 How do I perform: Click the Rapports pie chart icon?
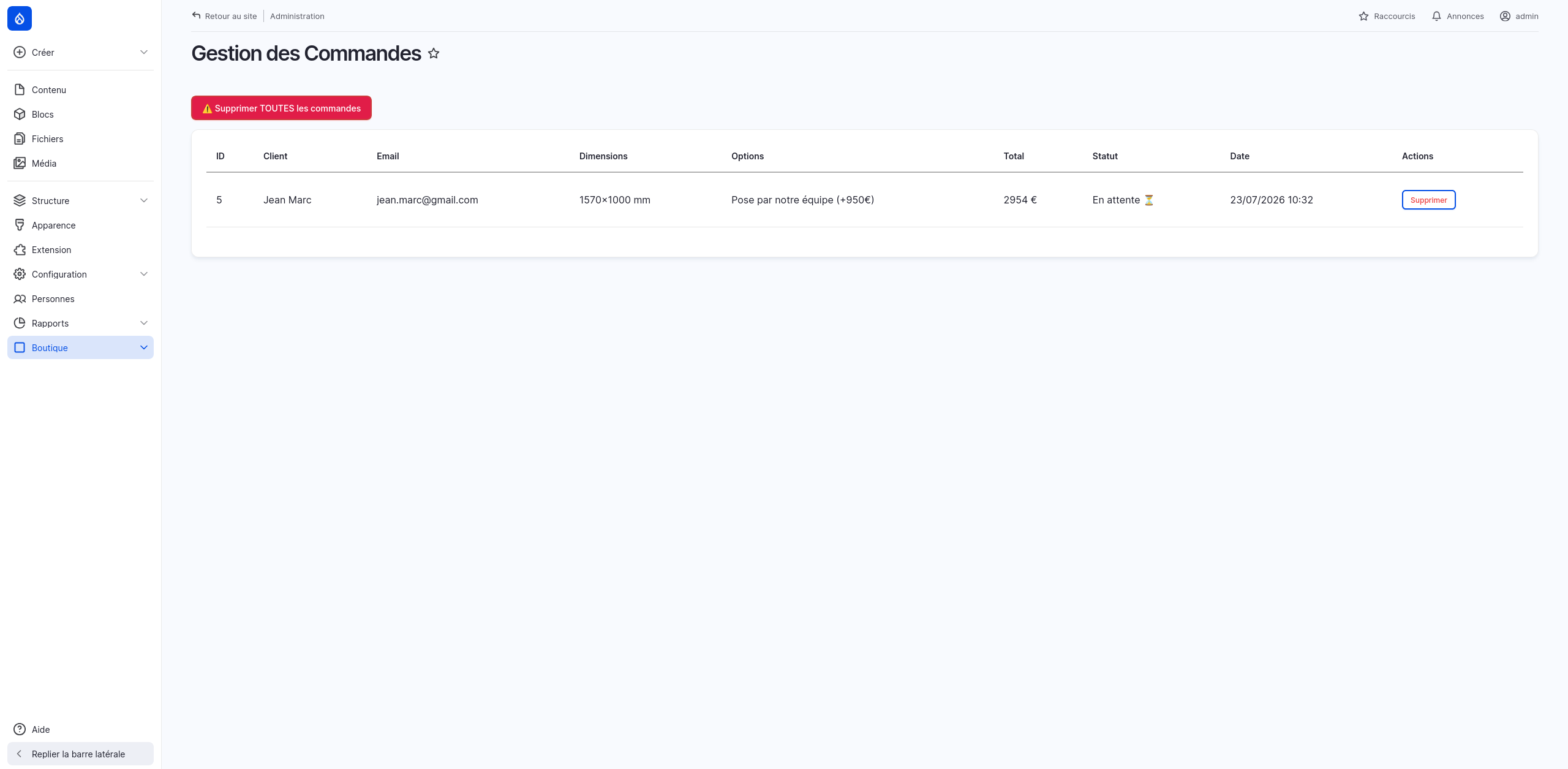tap(20, 323)
